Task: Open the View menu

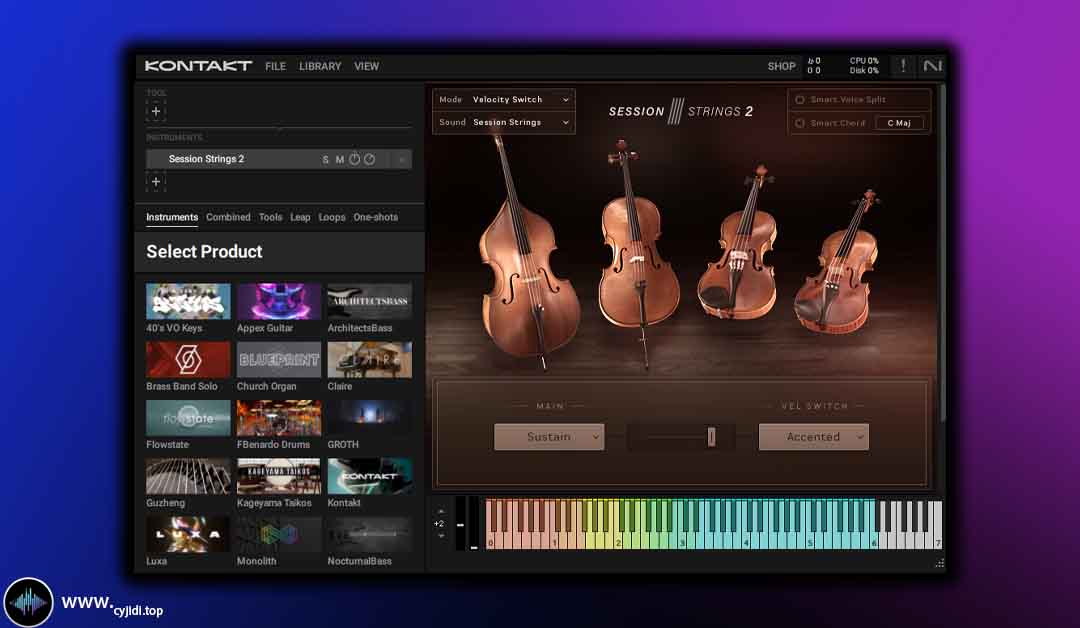Action: tap(366, 66)
